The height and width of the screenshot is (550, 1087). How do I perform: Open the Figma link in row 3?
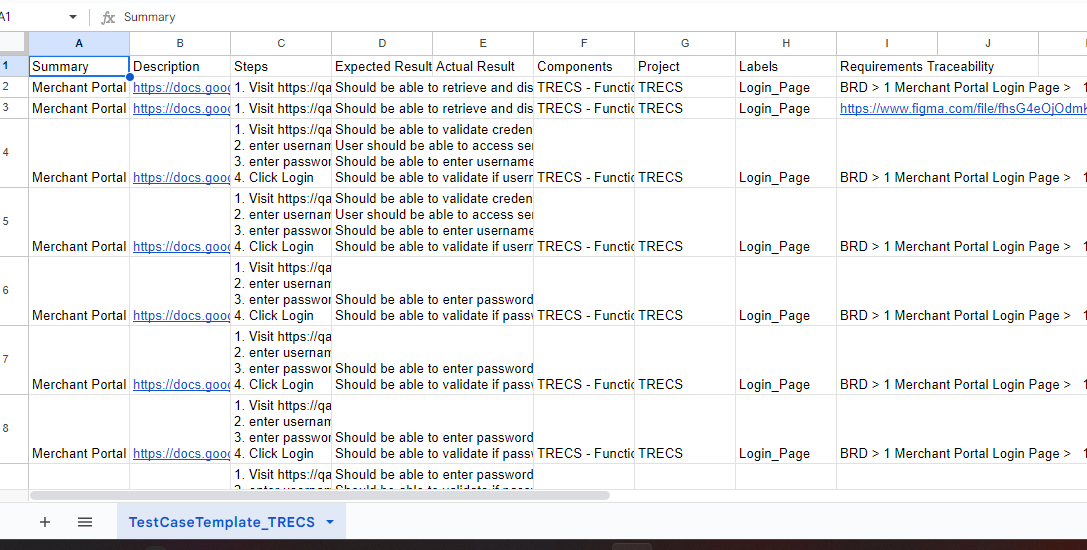pos(961,108)
